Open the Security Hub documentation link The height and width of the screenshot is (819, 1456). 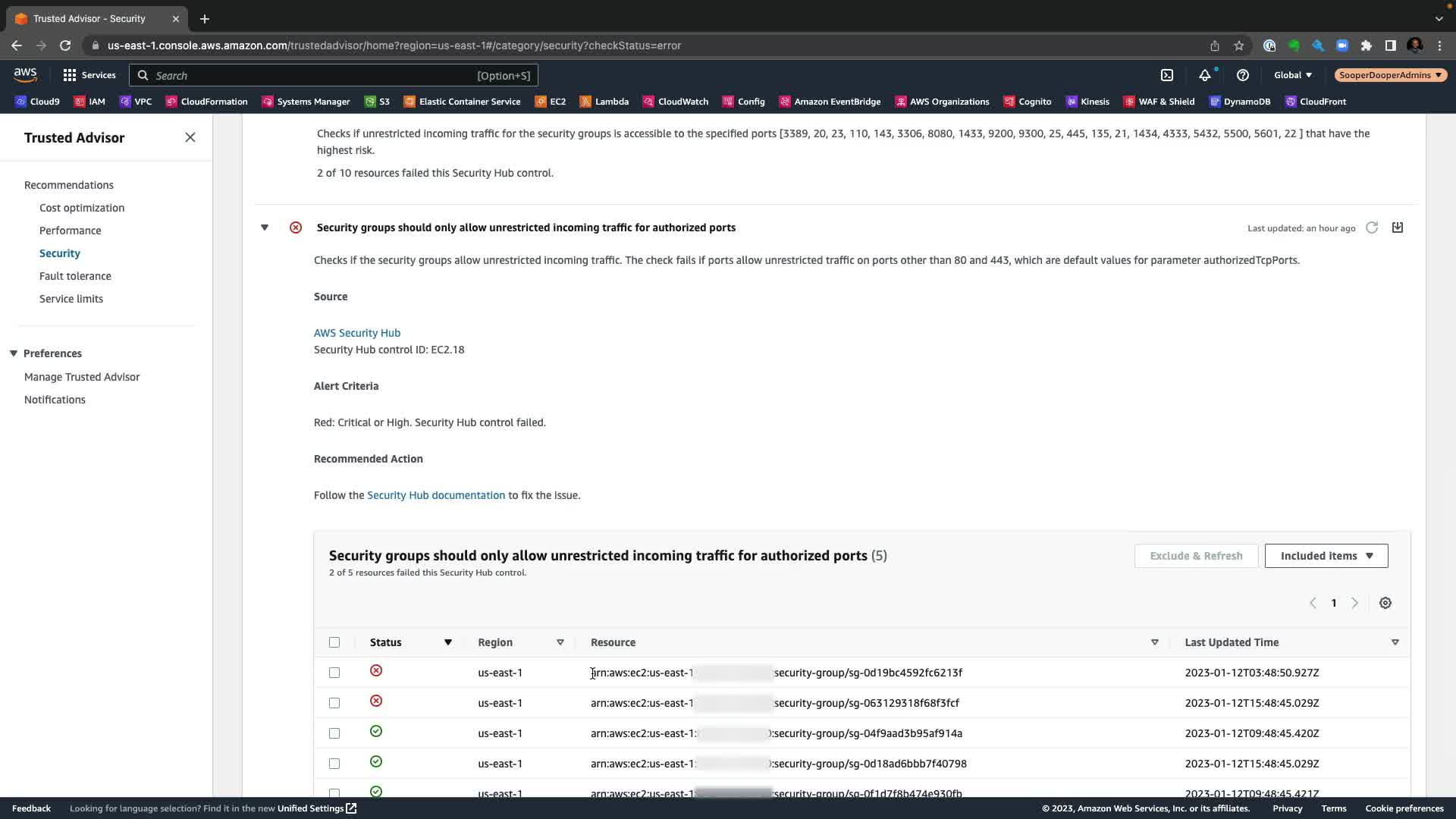pos(436,495)
